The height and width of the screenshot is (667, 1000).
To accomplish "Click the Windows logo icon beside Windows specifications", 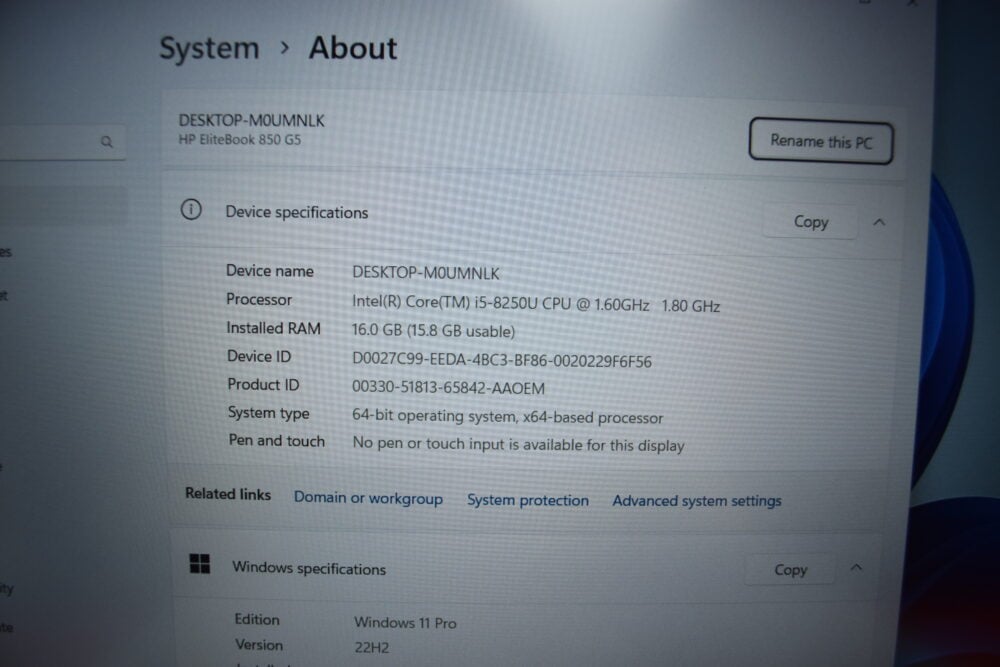I will pos(200,564).
